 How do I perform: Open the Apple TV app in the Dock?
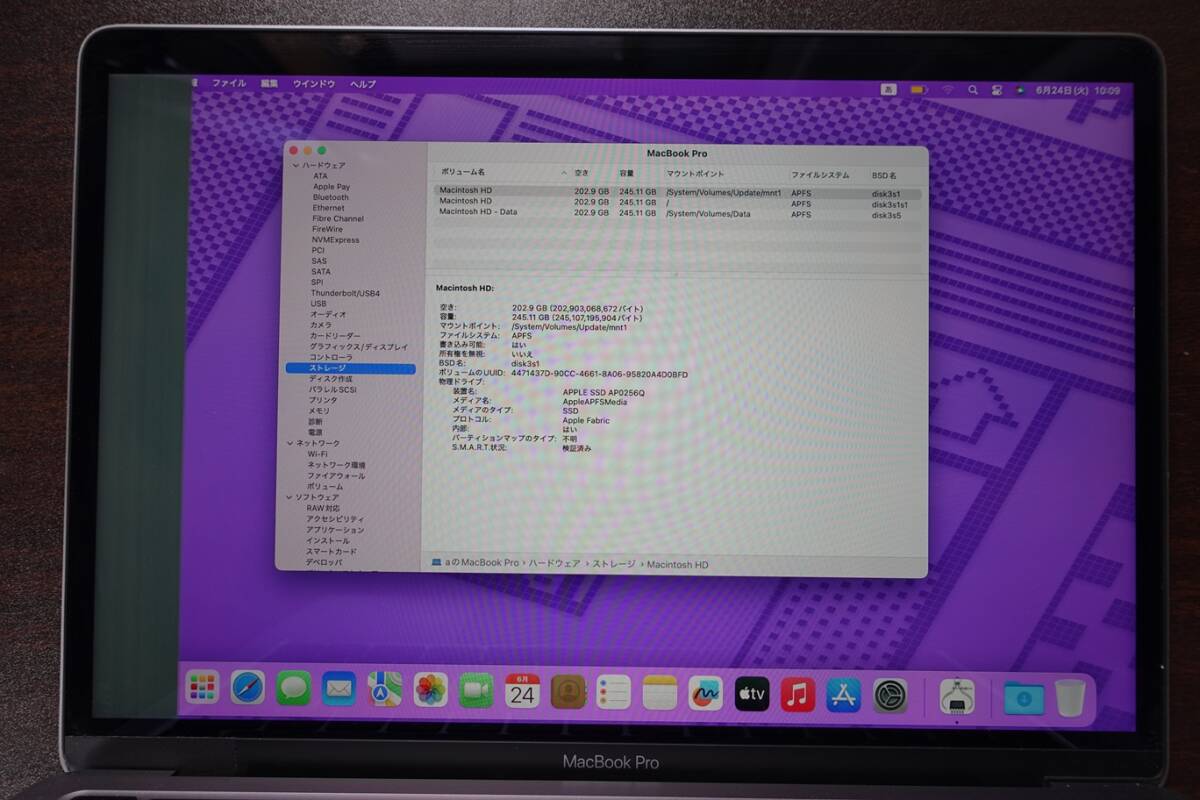pos(752,694)
